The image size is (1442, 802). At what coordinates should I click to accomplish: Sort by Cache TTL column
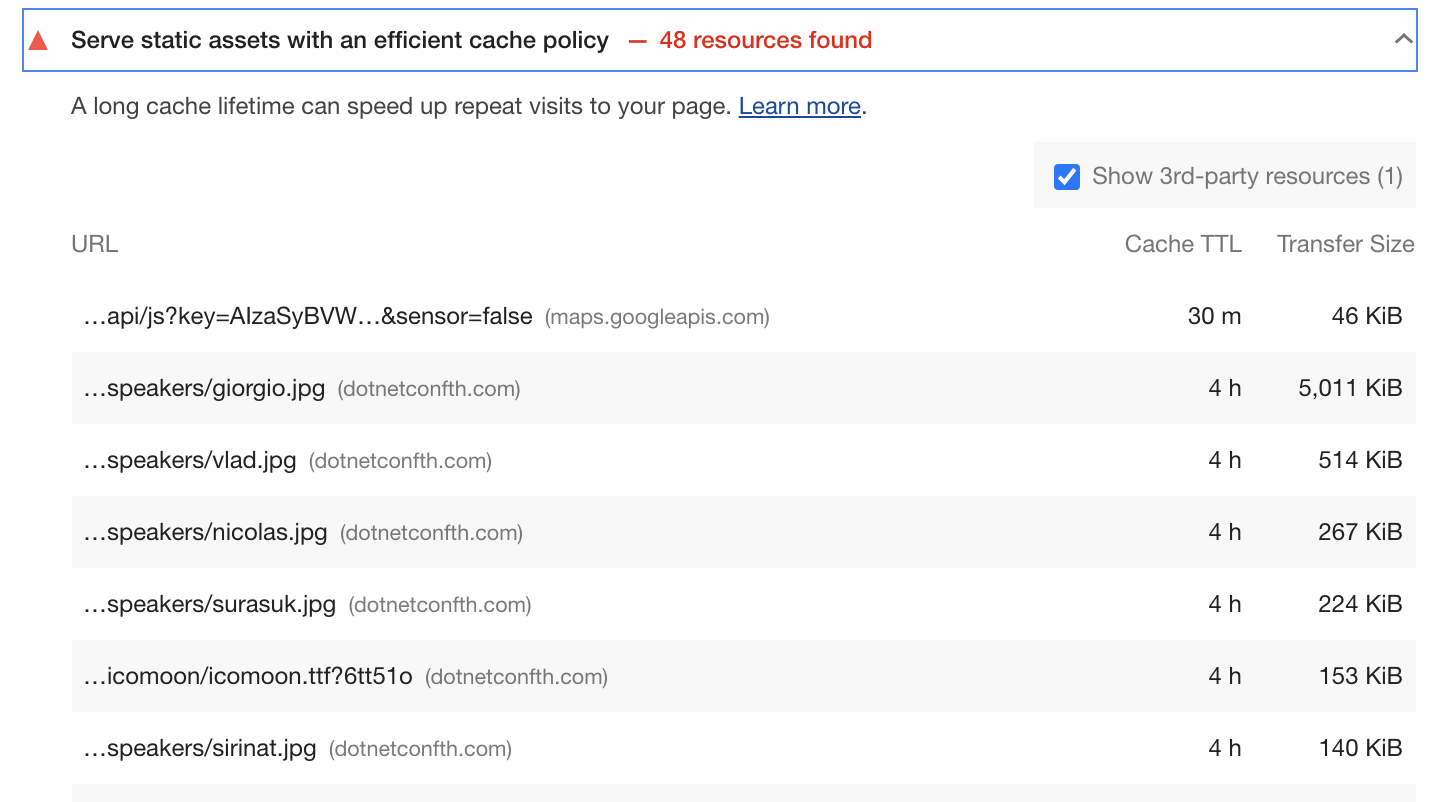tap(1183, 243)
